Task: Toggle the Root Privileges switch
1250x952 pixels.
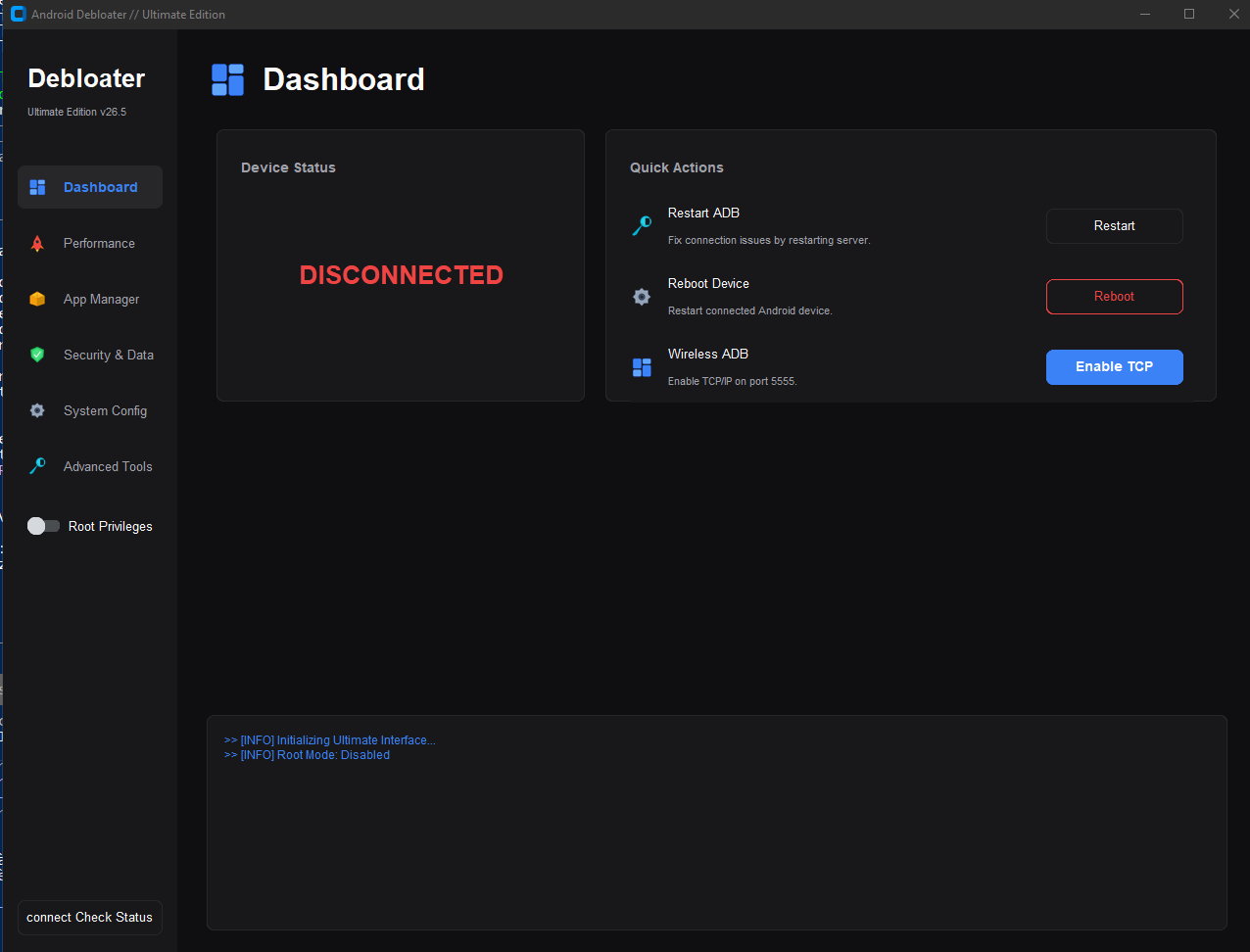Action: coord(43,526)
